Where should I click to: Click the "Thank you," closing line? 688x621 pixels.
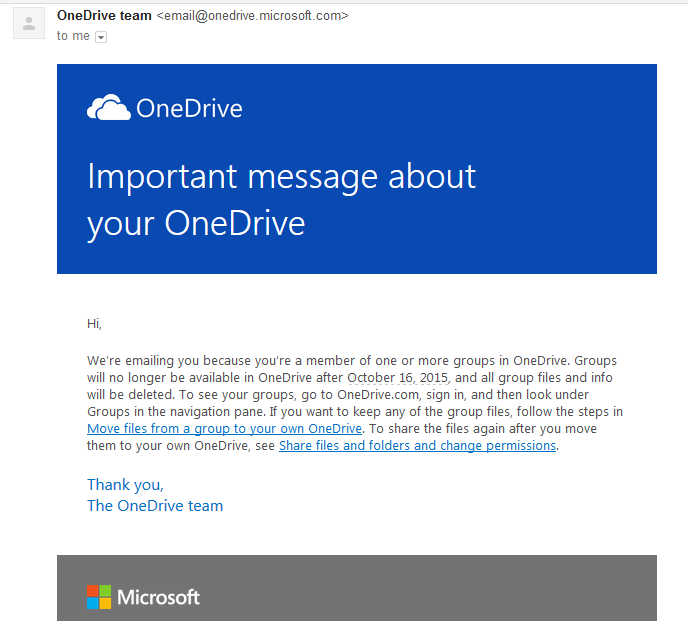(x=125, y=485)
